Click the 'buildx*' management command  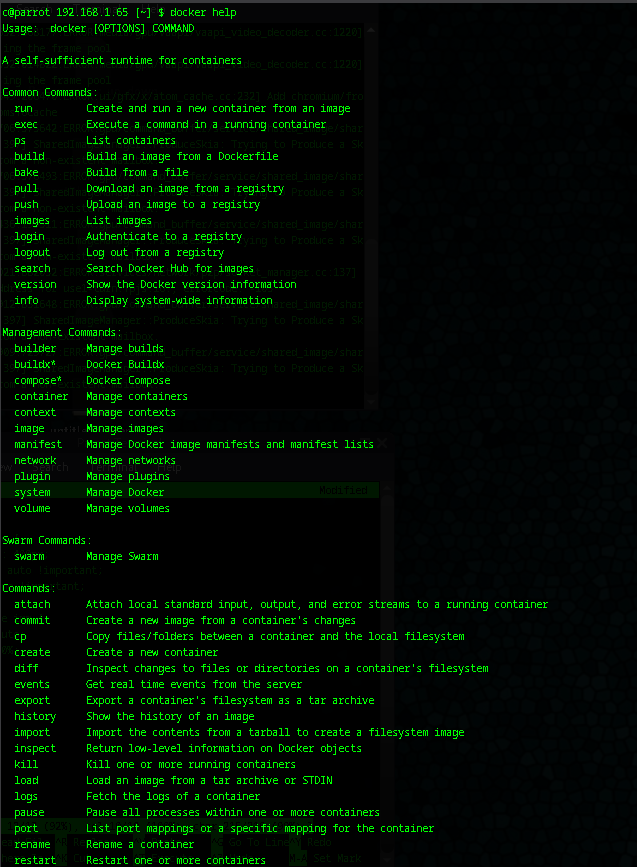35,364
